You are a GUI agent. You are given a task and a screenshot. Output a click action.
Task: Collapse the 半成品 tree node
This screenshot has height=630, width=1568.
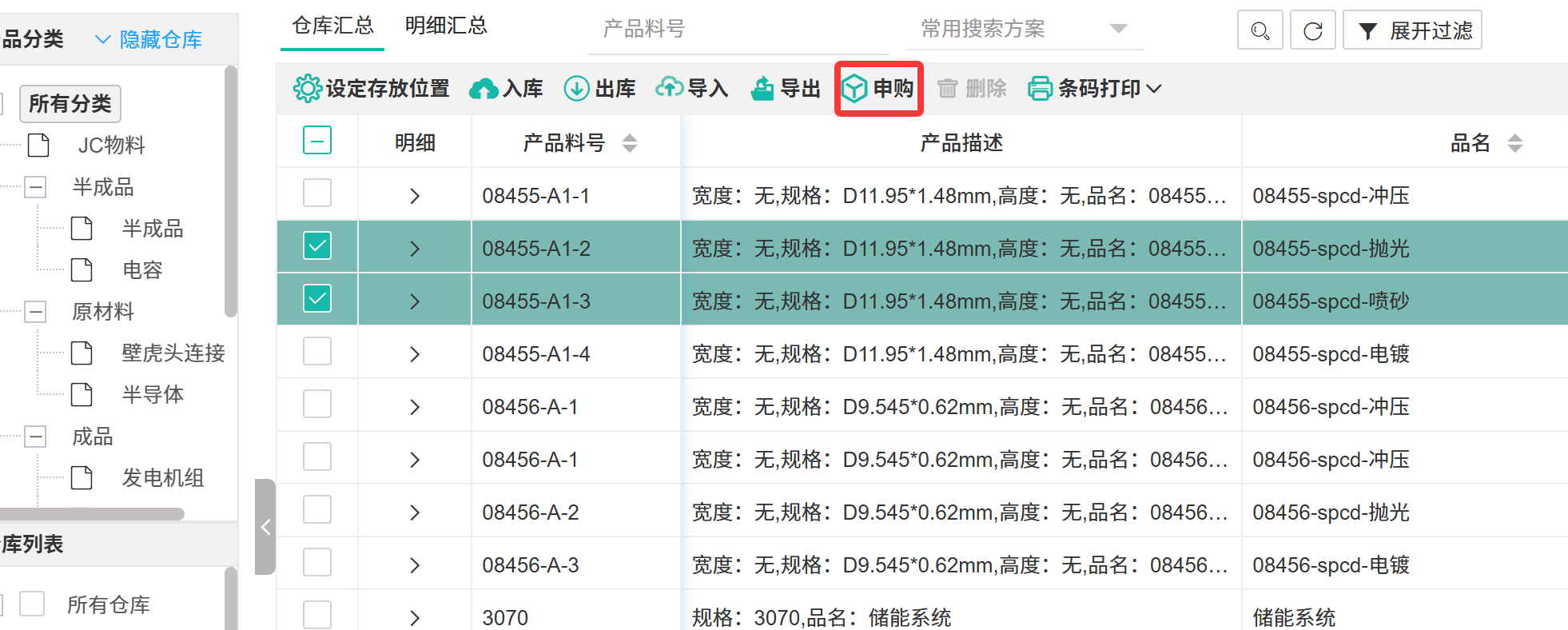click(x=35, y=187)
